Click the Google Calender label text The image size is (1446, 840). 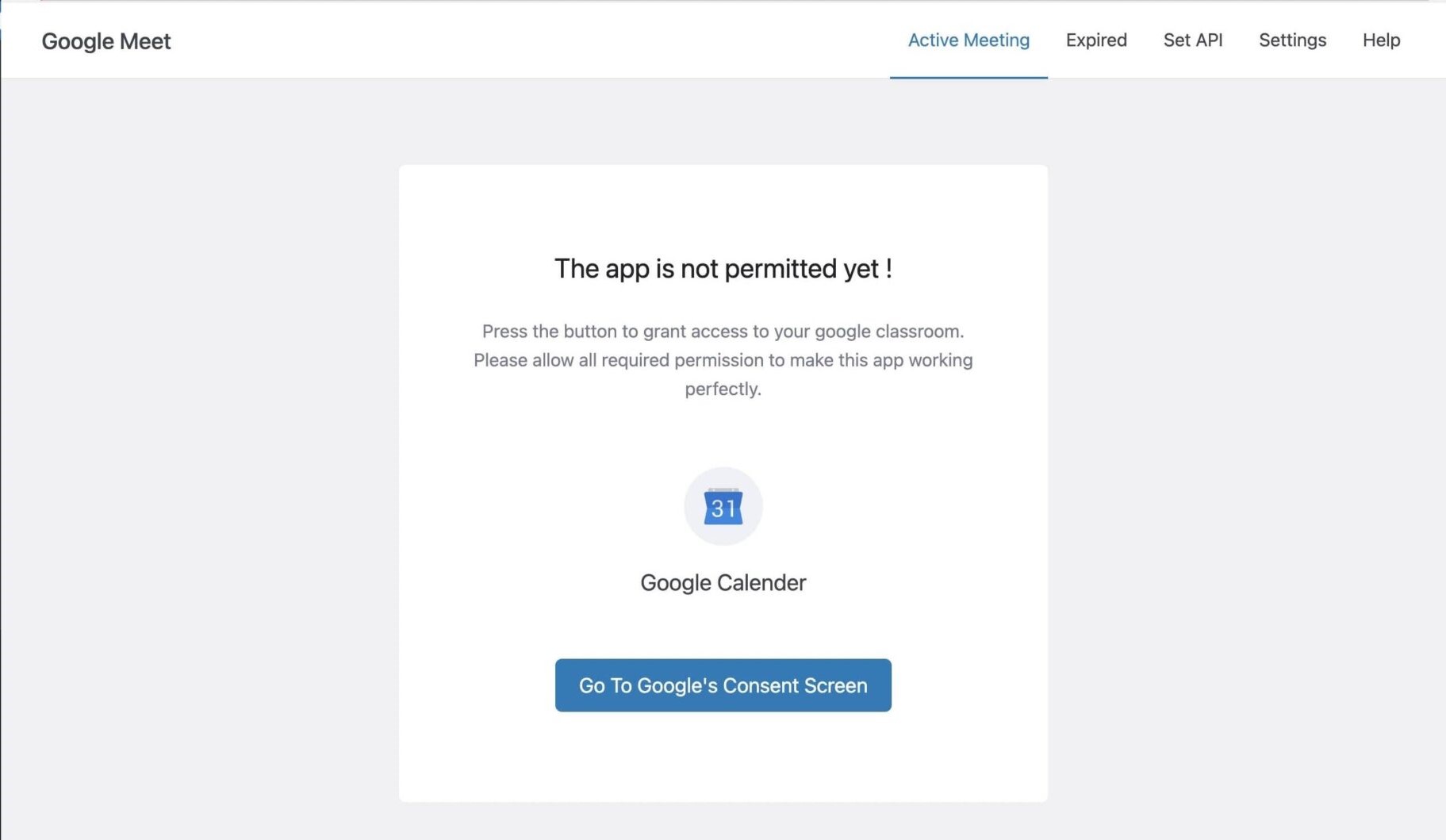(x=723, y=583)
